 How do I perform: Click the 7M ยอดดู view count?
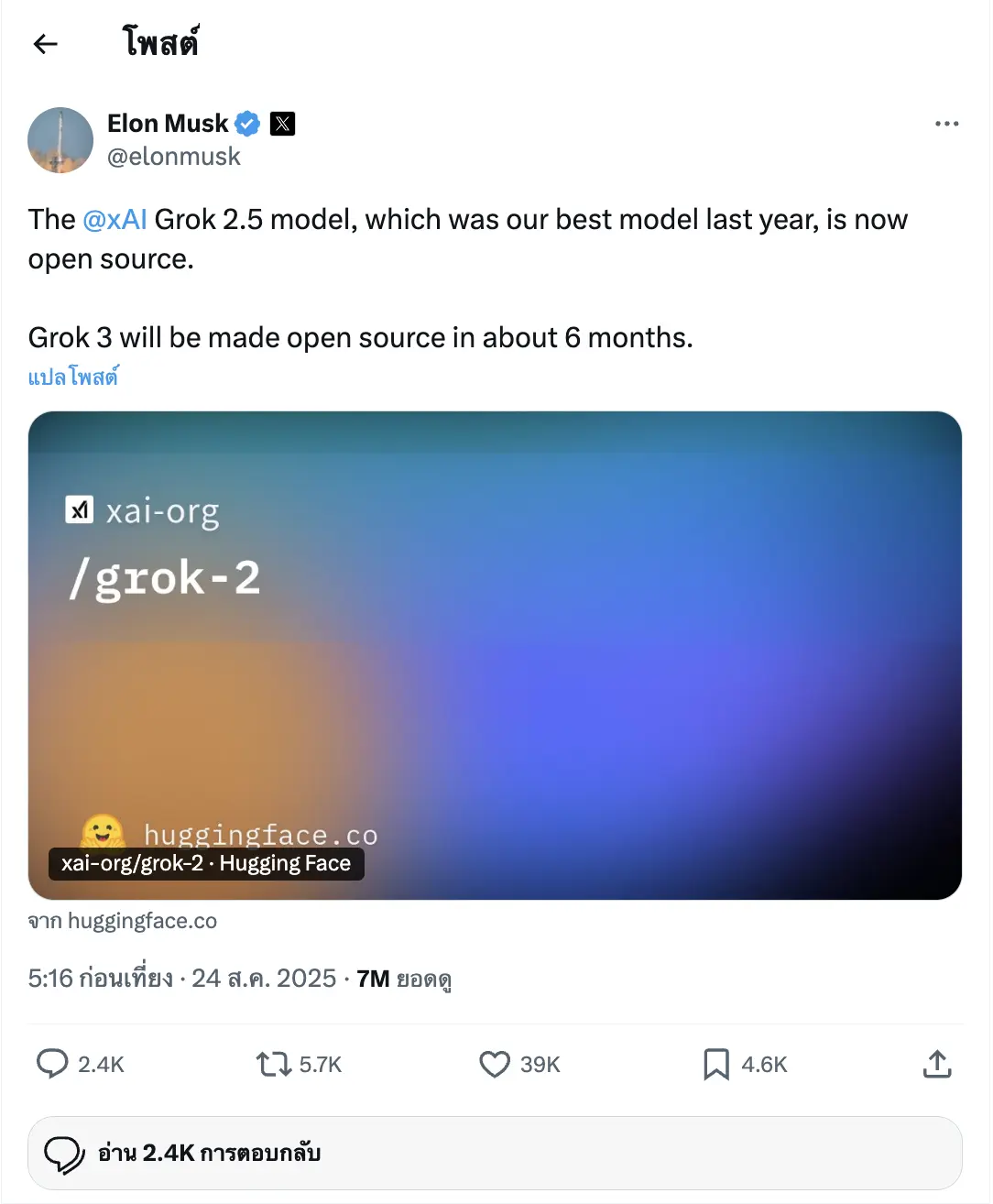(x=404, y=979)
